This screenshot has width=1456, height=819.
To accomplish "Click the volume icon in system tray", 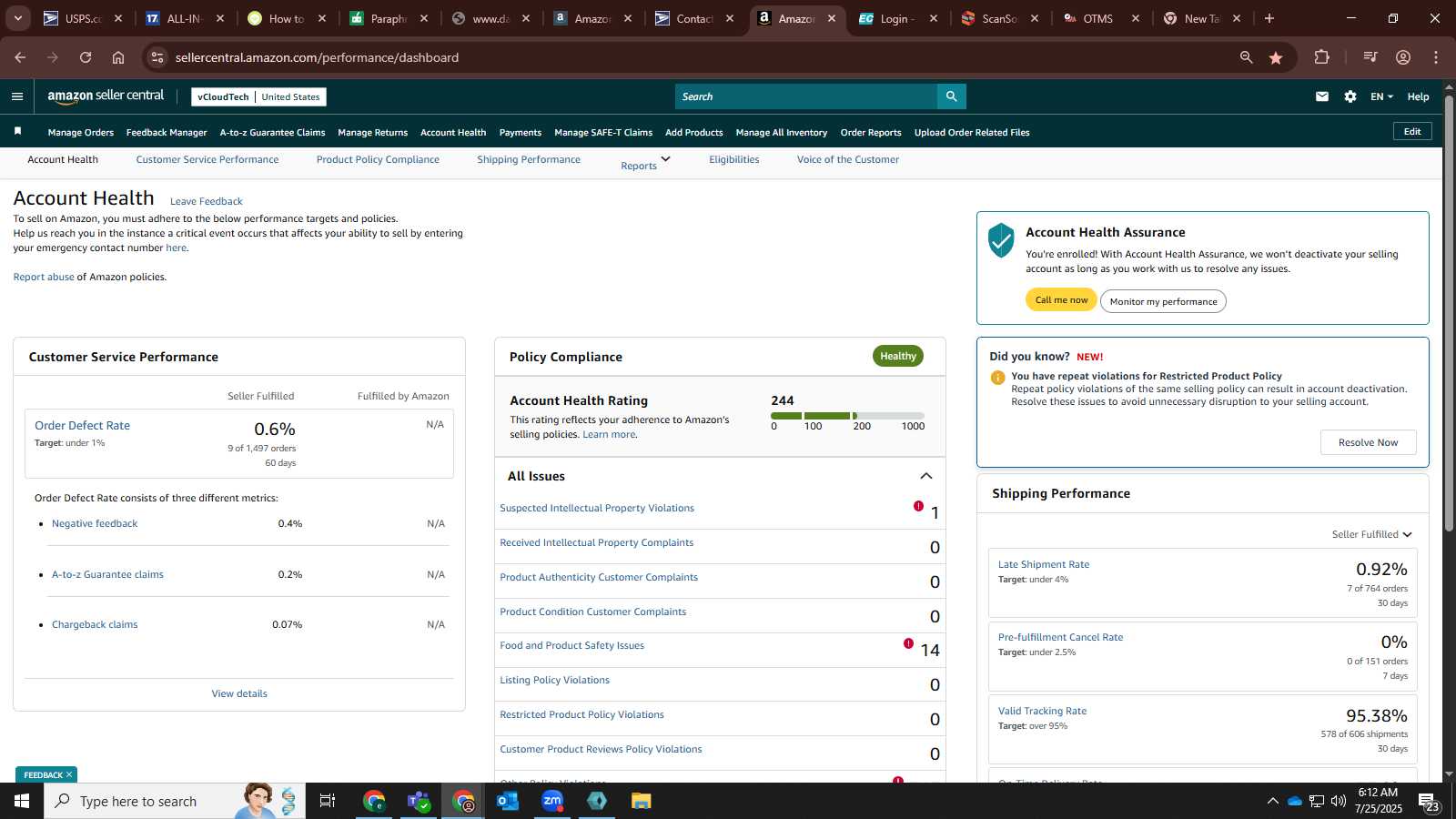I will (x=1339, y=801).
